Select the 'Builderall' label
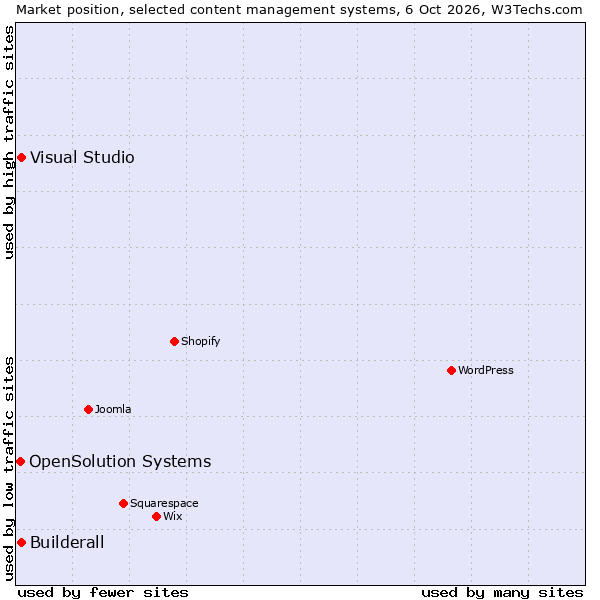 (67, 543)
